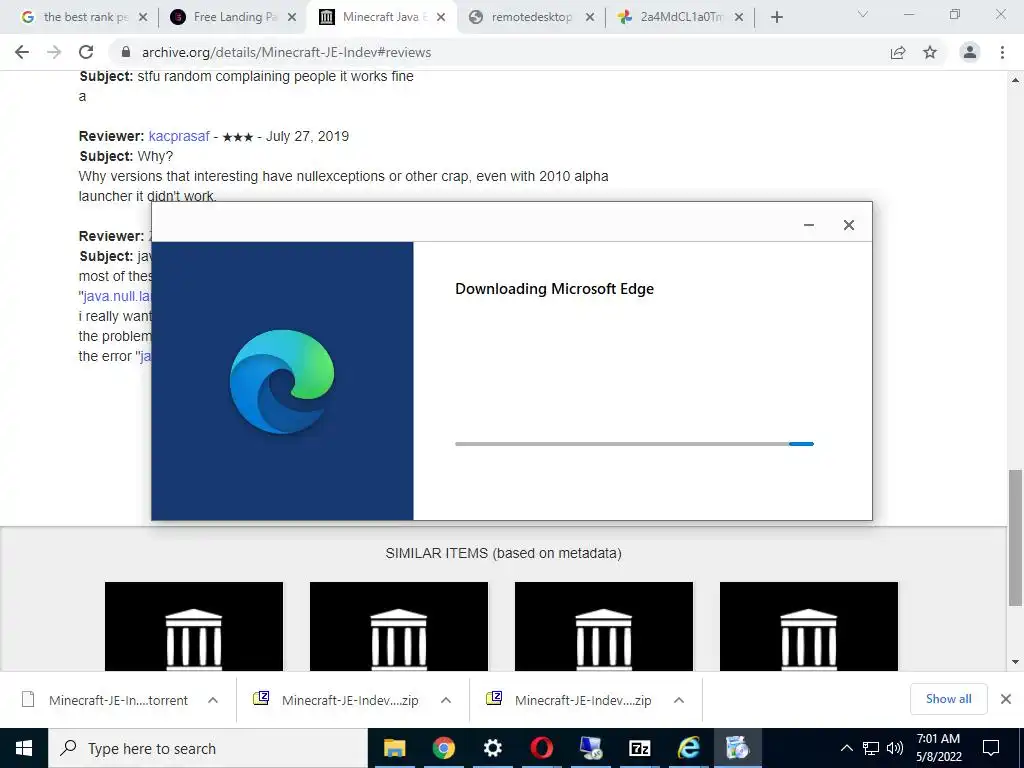Open Chrome's three-dot menu

tap(1002, 52)
